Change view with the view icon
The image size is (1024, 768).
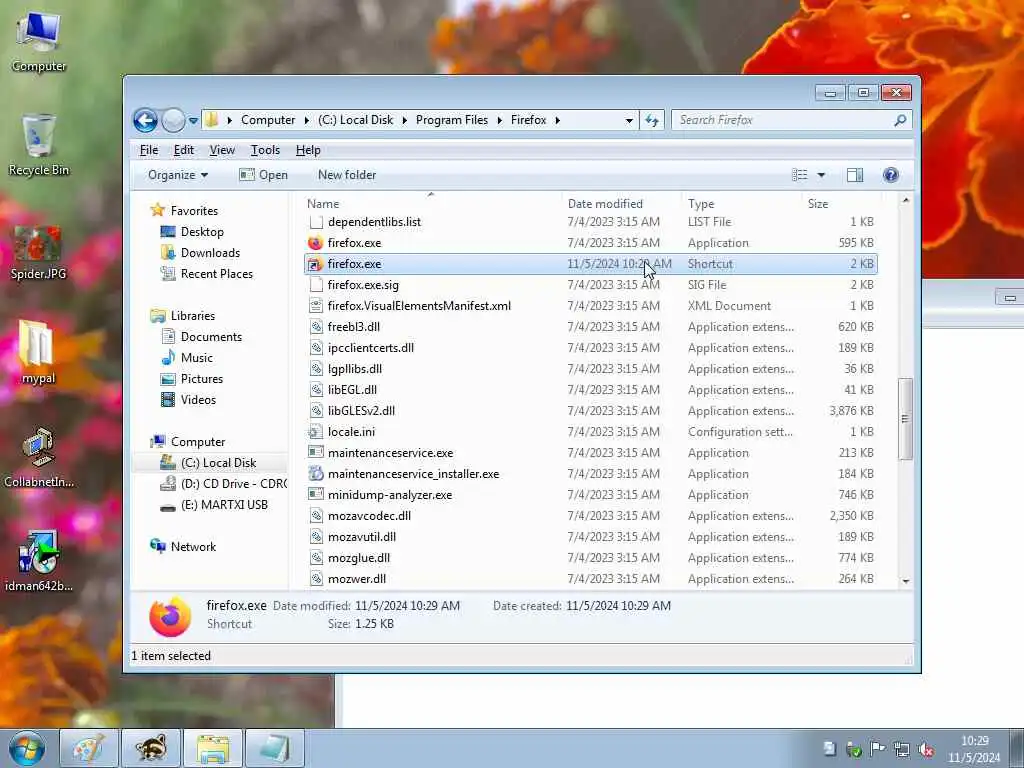[x=799, y=175]
